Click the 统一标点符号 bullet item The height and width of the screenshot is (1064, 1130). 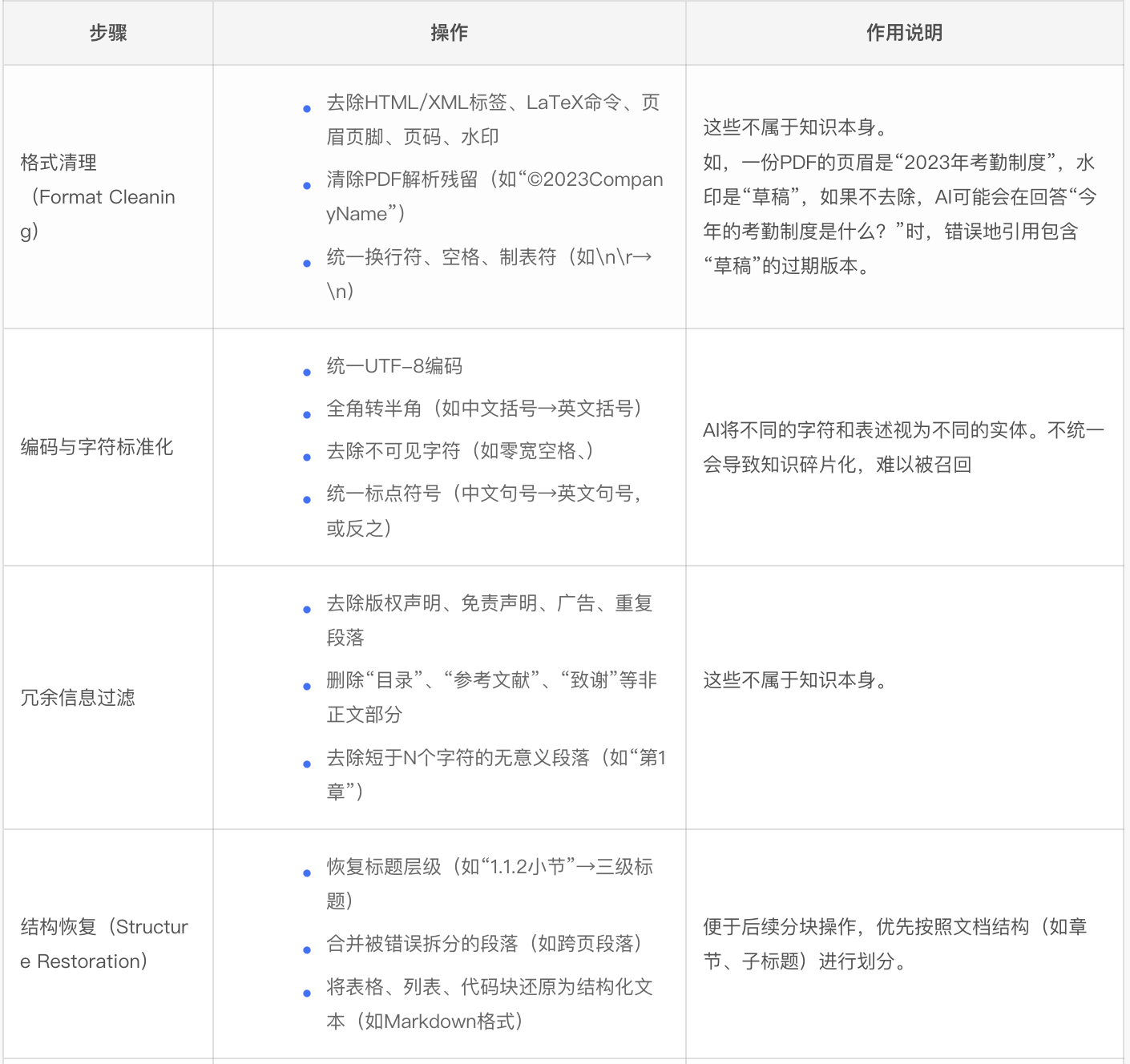pos(484,510)
